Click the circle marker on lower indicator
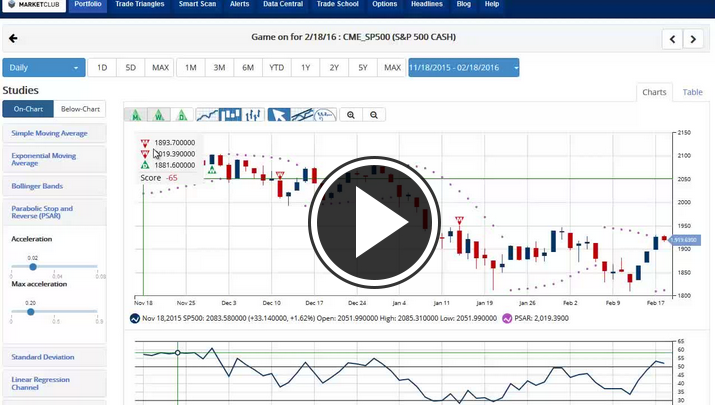715x405 pixels. [x=177, y=353]
